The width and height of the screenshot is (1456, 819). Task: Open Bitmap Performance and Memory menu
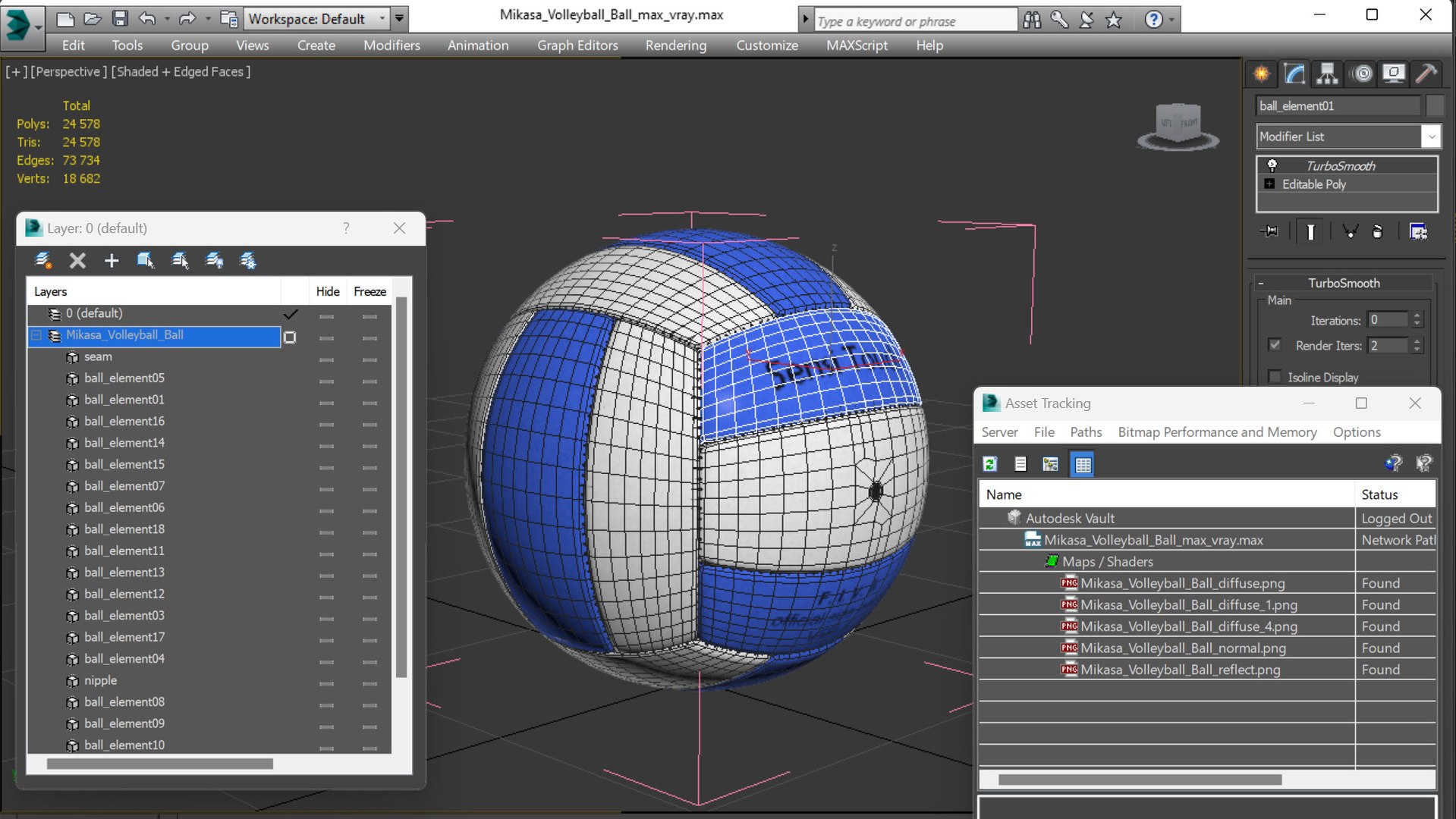pos(1217,432)
